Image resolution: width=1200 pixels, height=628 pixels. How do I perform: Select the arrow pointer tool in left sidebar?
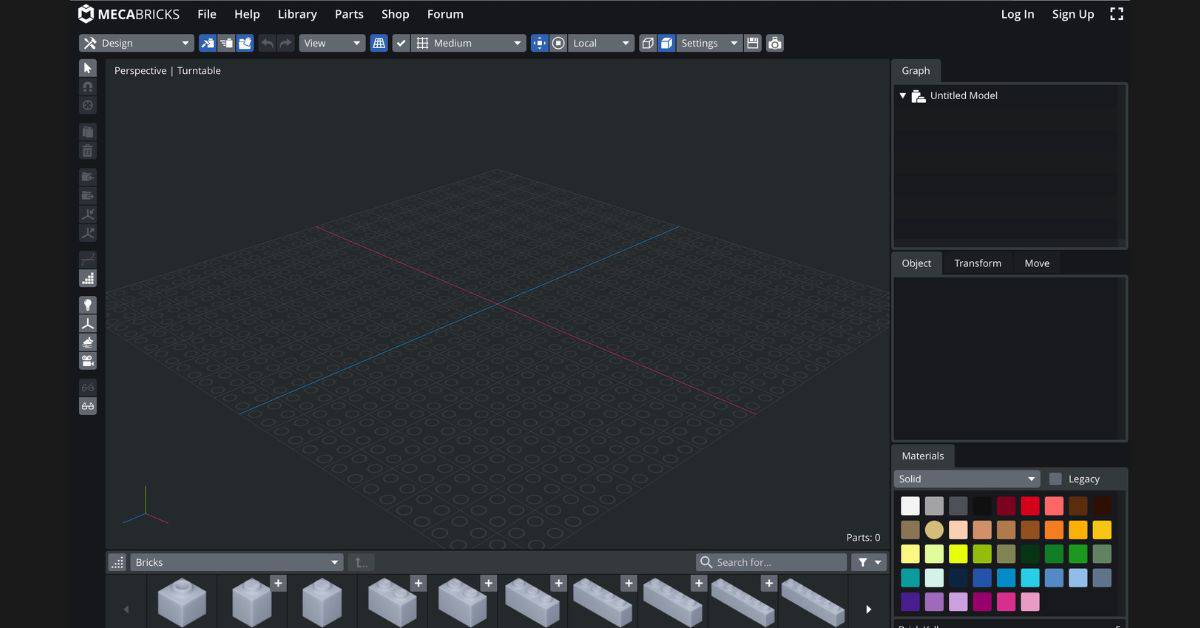click(x=88, y=68)
